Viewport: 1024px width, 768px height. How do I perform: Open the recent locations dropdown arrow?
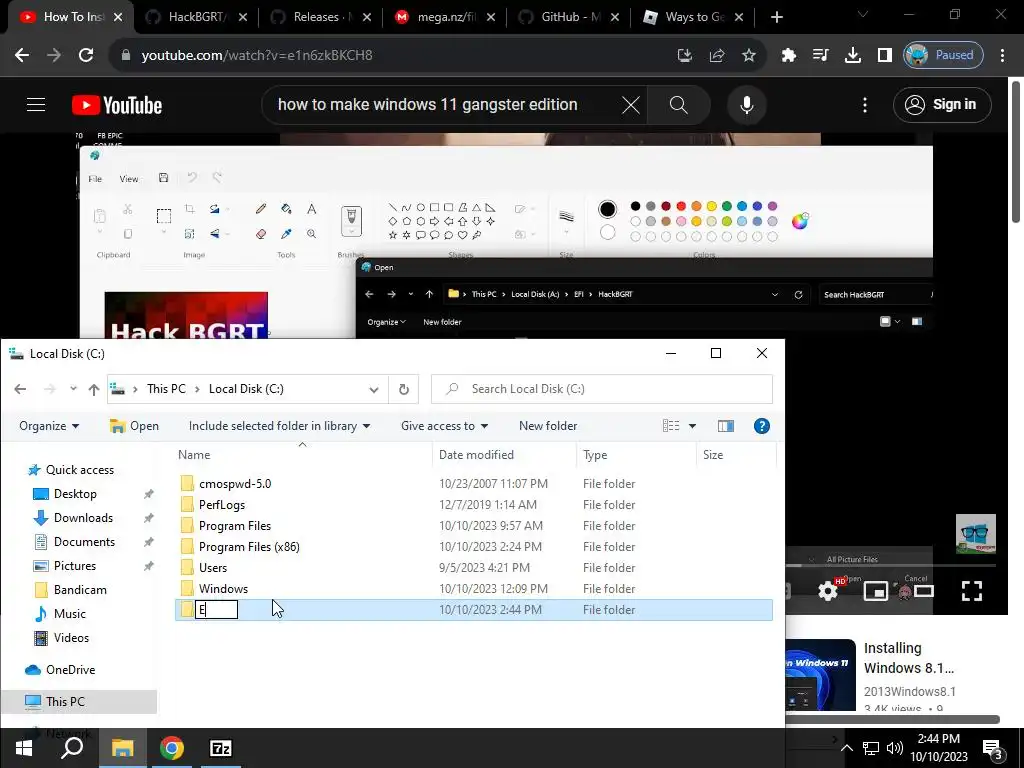(73, 389)
